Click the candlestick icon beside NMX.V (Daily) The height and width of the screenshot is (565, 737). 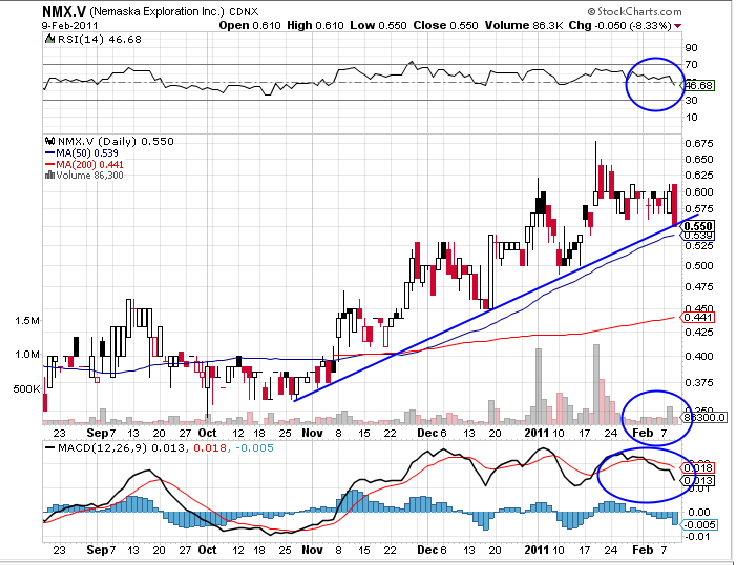(x=50, y=141)
